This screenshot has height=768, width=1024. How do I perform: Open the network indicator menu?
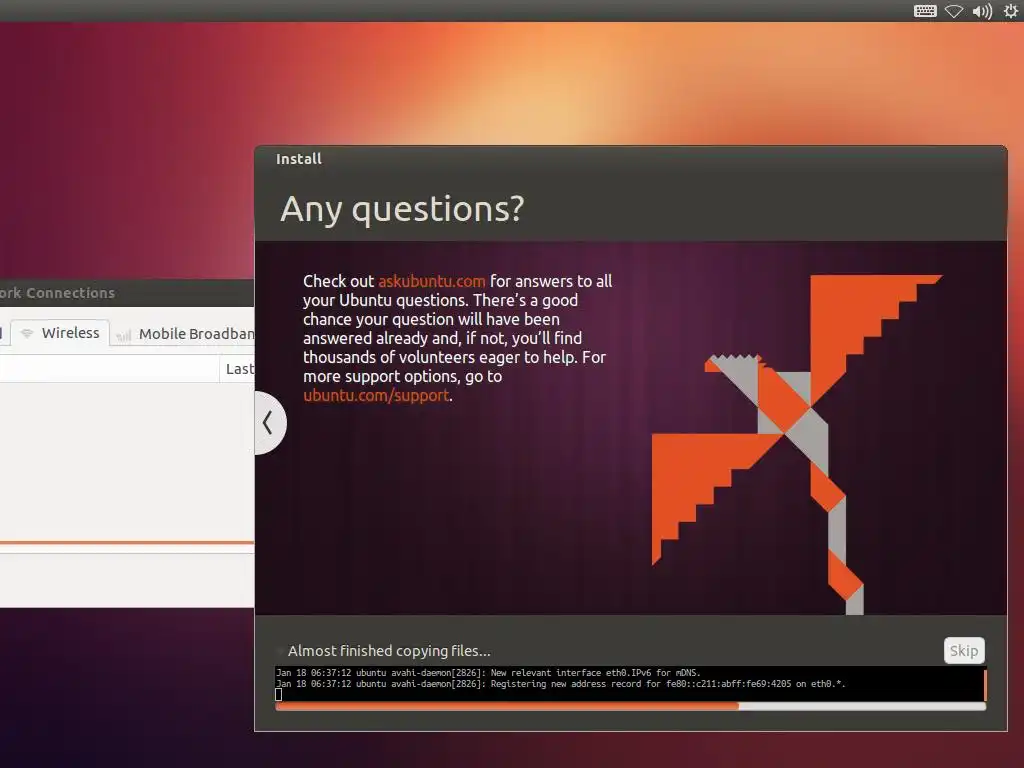tap(953, 11)
